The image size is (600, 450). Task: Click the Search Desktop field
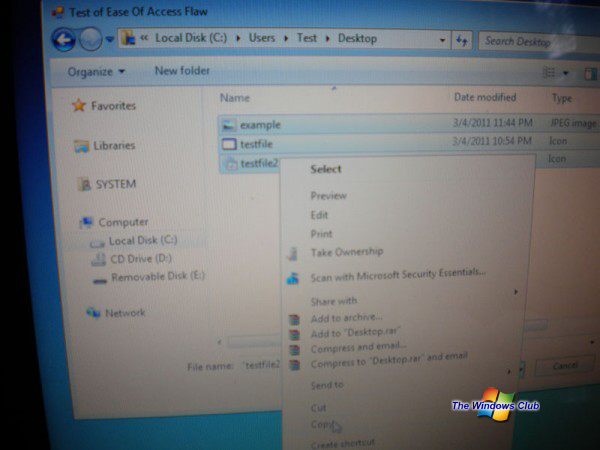pyautogui.click(x=538, y=41)
